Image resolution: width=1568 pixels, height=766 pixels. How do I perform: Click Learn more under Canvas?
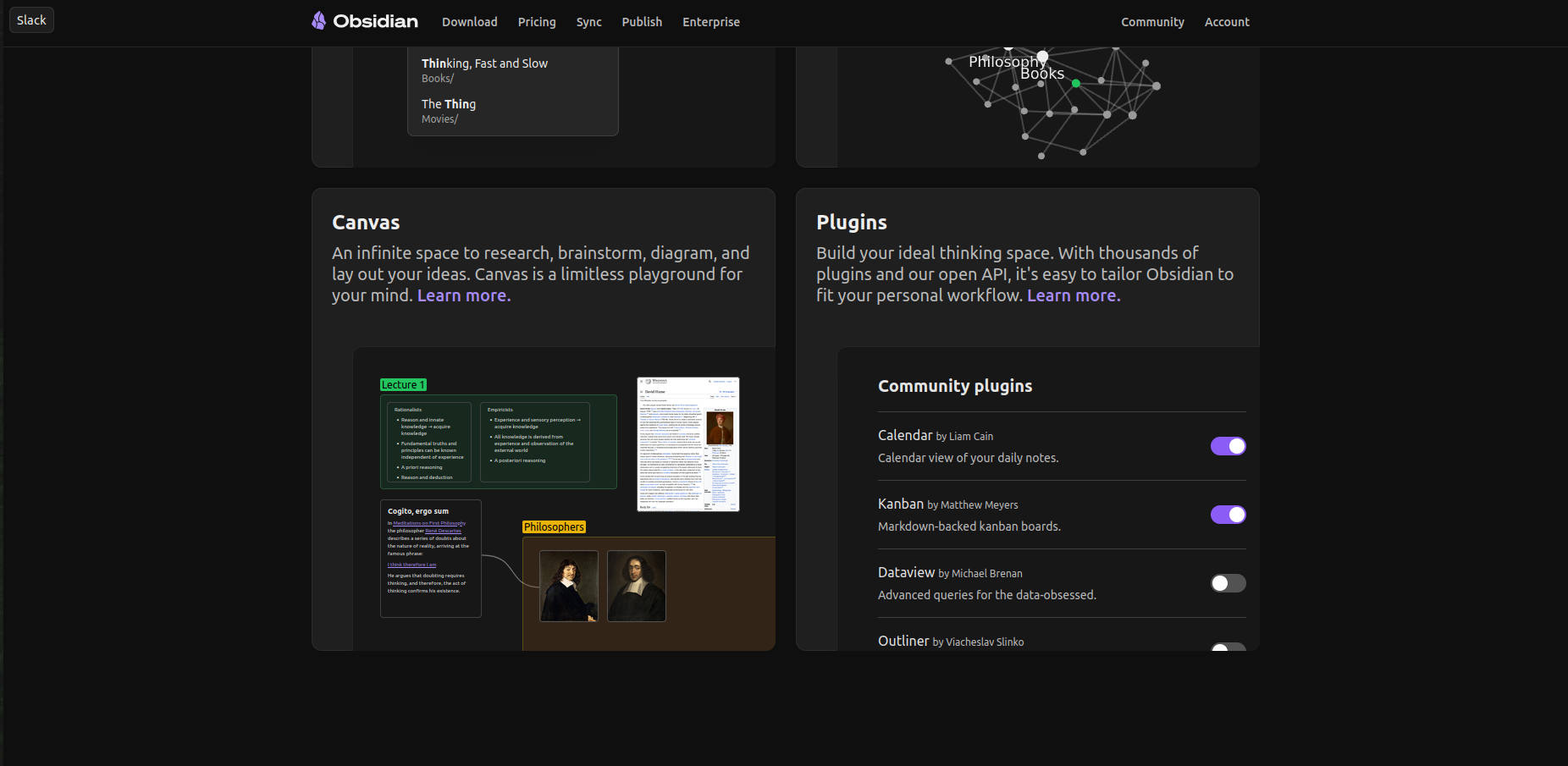pos(463,295)
